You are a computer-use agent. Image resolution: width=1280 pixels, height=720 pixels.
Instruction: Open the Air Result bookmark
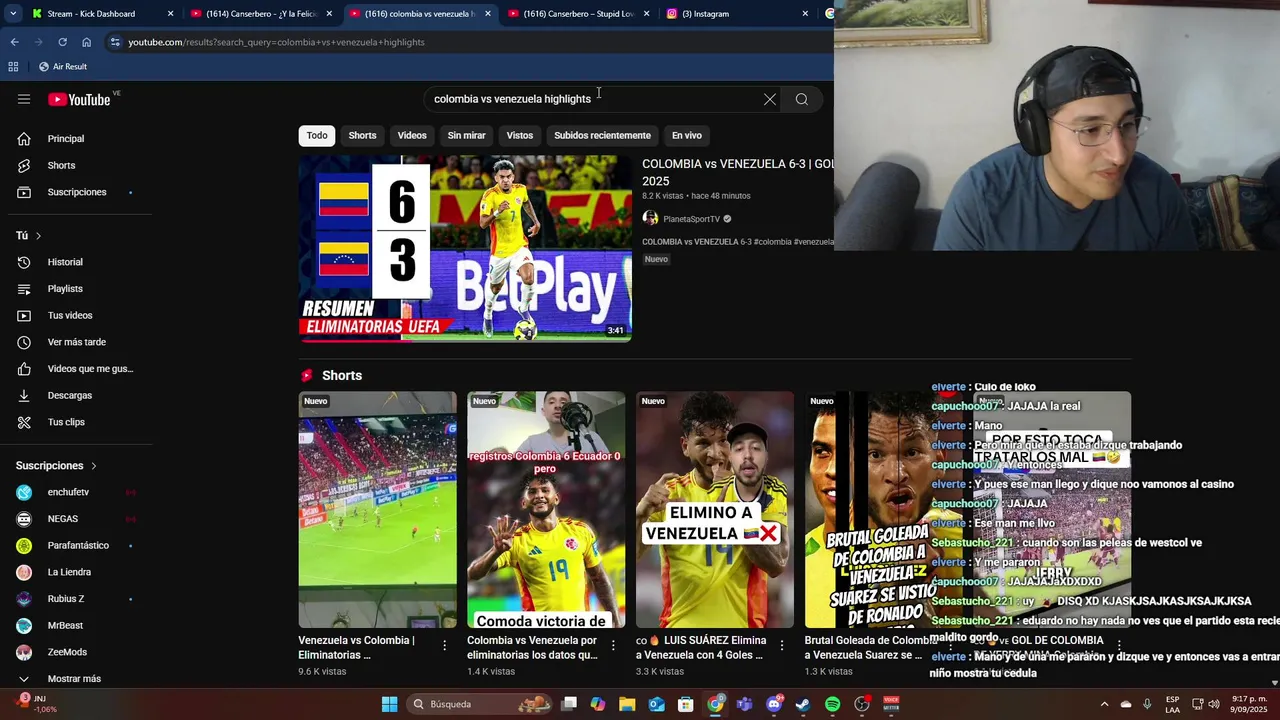point(63,66)
